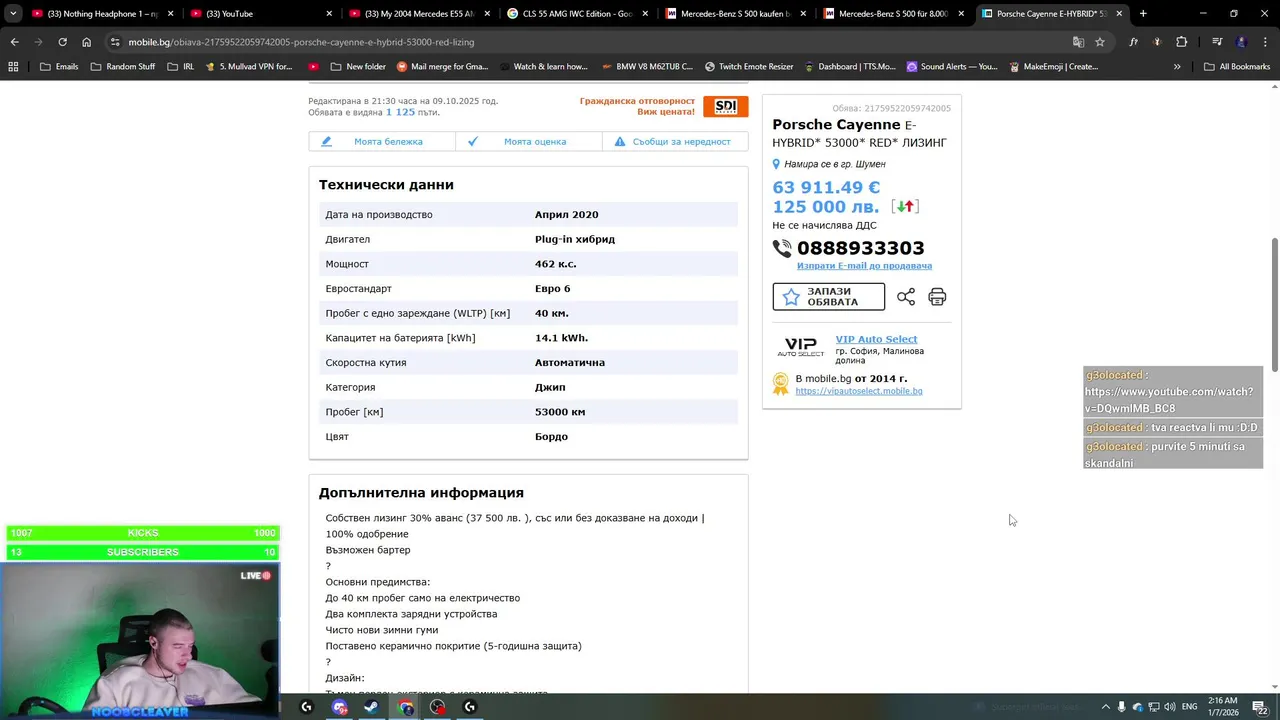
Task: Open the vipautoselect.mobile.bg link
Action: pyautogui.click(x=859, y=391)
